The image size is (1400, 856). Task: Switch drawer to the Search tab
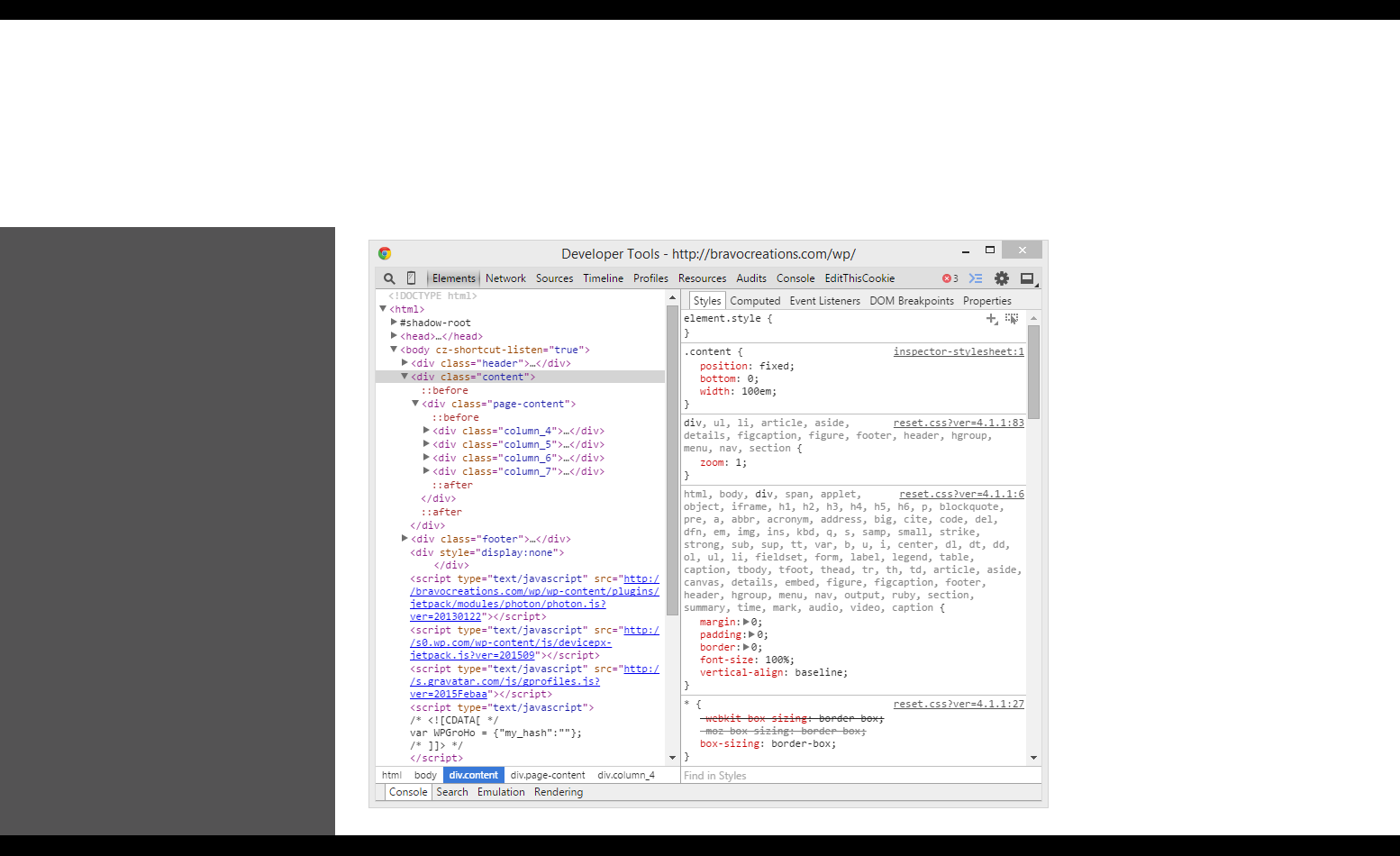452,792
